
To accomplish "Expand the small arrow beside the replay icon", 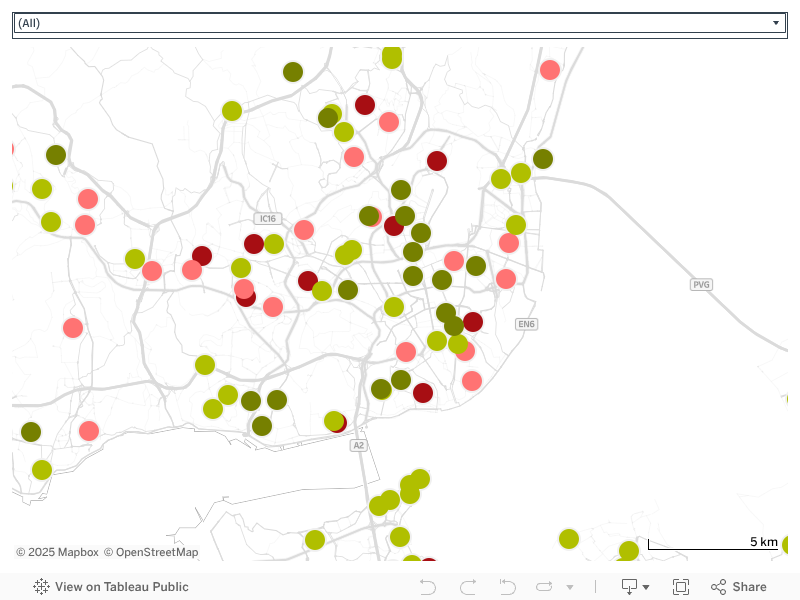I will [x=570, y=587].
